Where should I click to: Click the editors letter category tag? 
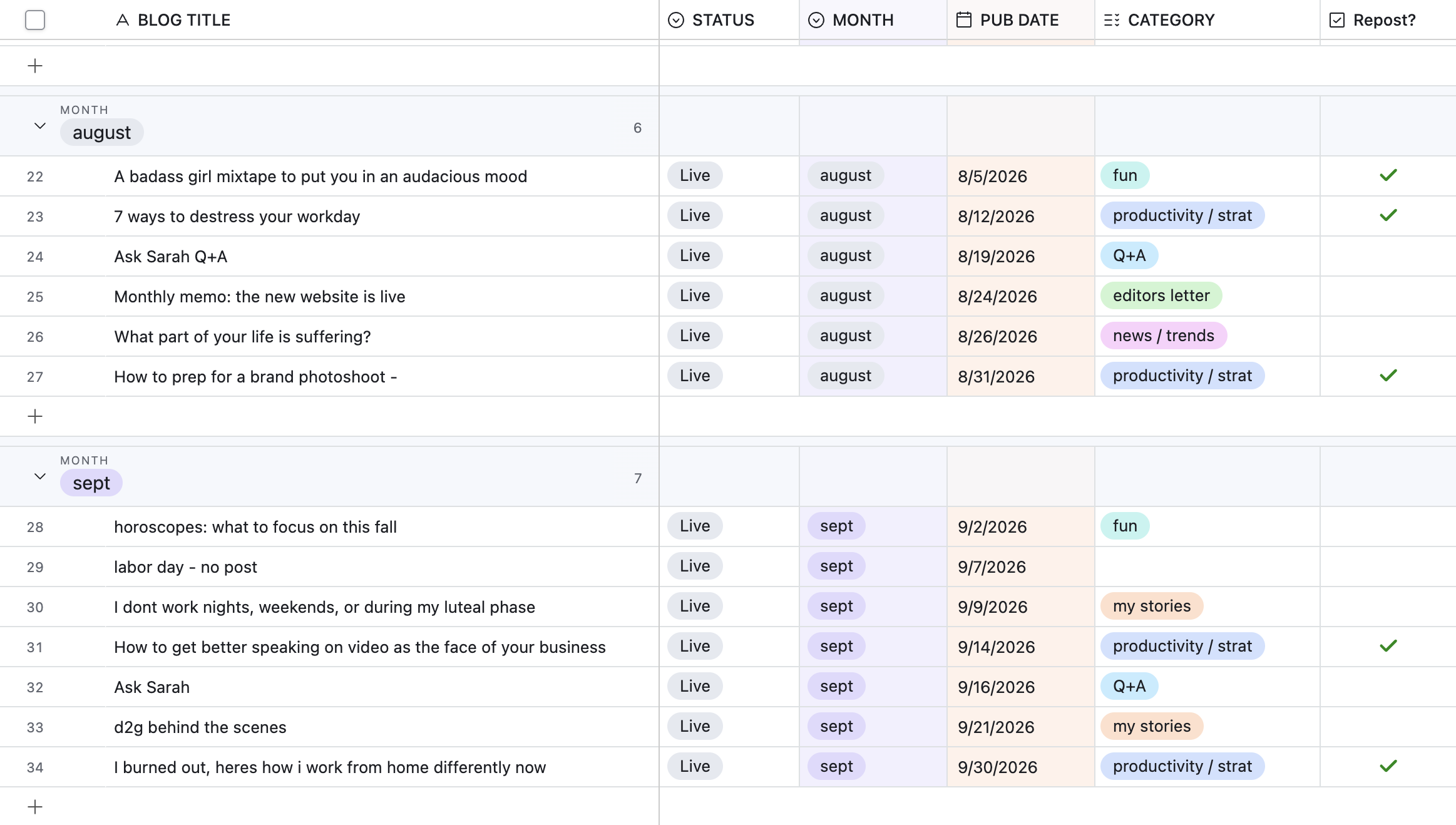pos(1161,295)
